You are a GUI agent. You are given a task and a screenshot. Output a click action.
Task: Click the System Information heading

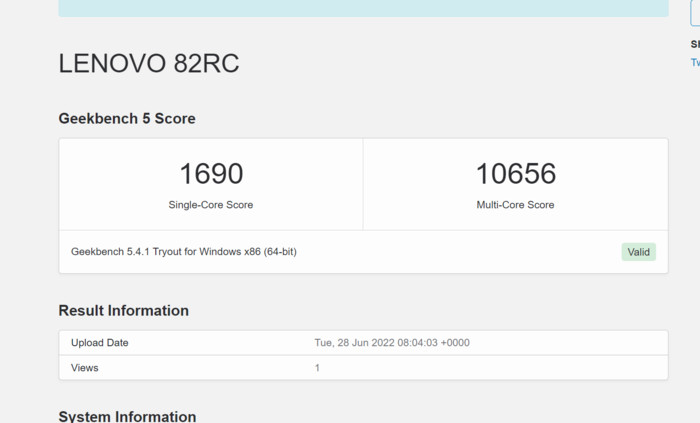pos(127,416)
